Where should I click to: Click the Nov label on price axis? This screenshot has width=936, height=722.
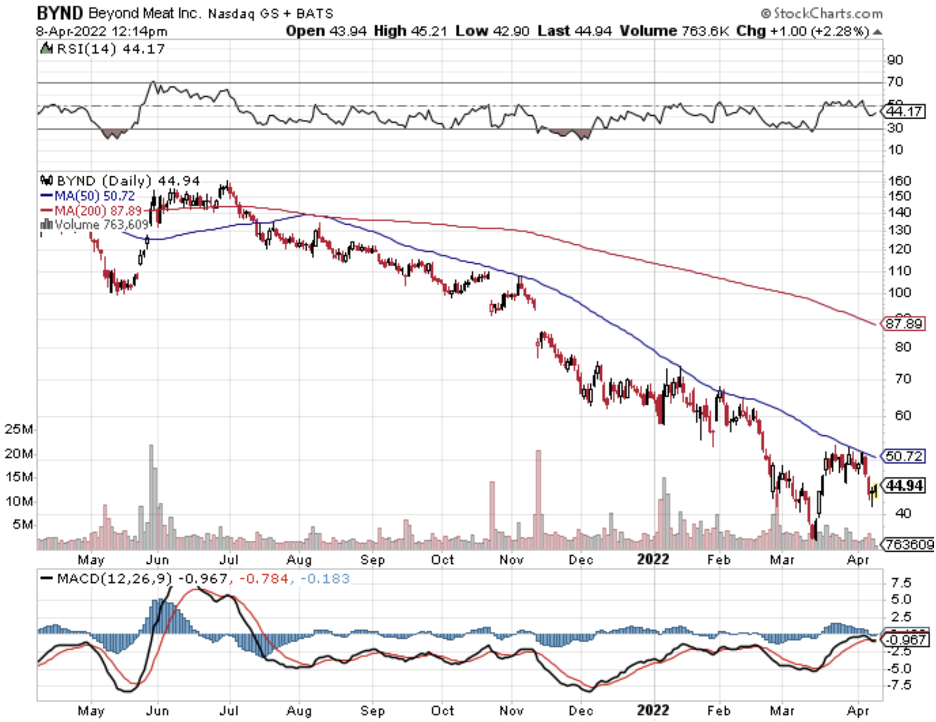pos(511,560)
